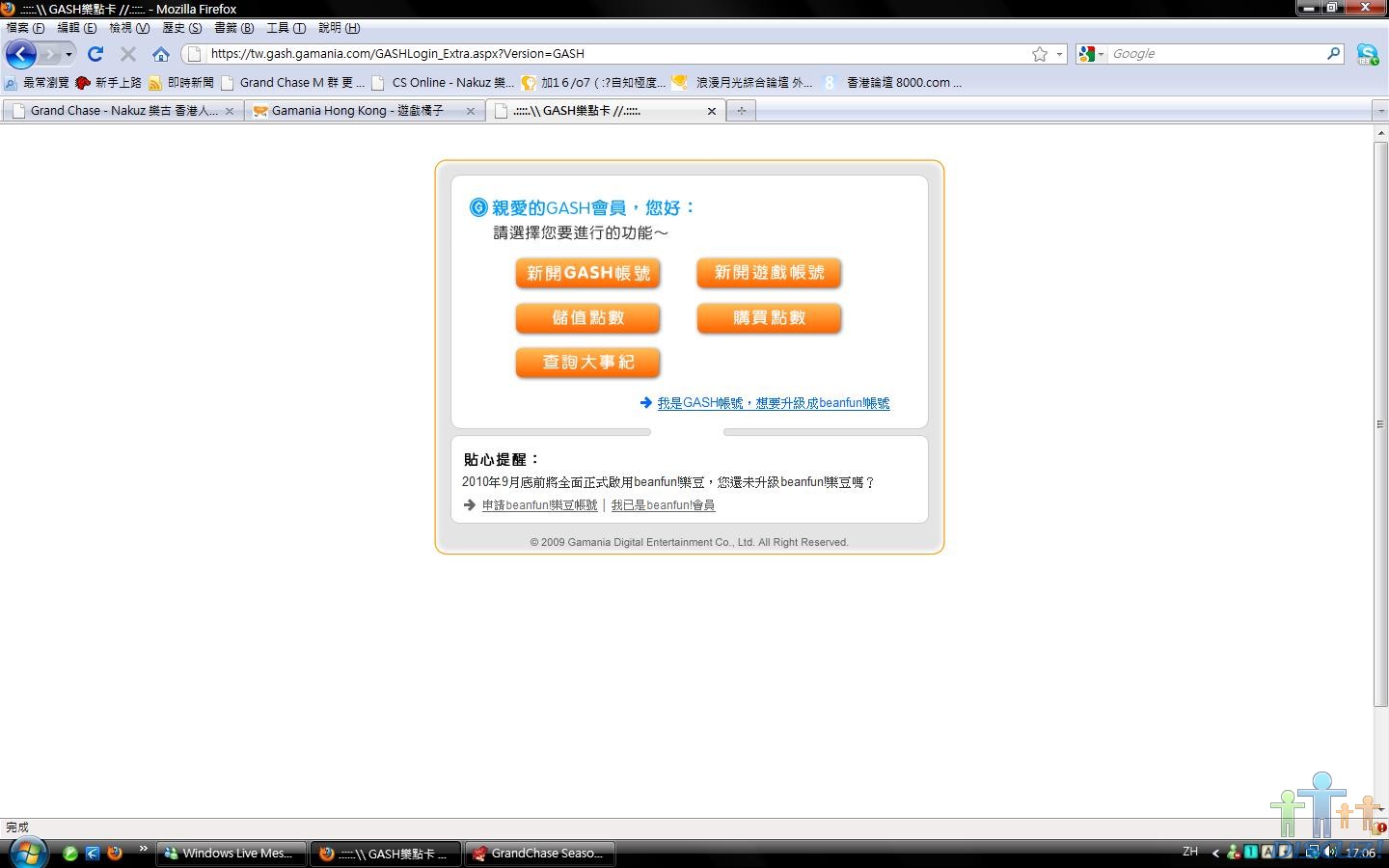Open the 編輯 (E) menu
The image size is (1389, 868).
pos(77,28)
